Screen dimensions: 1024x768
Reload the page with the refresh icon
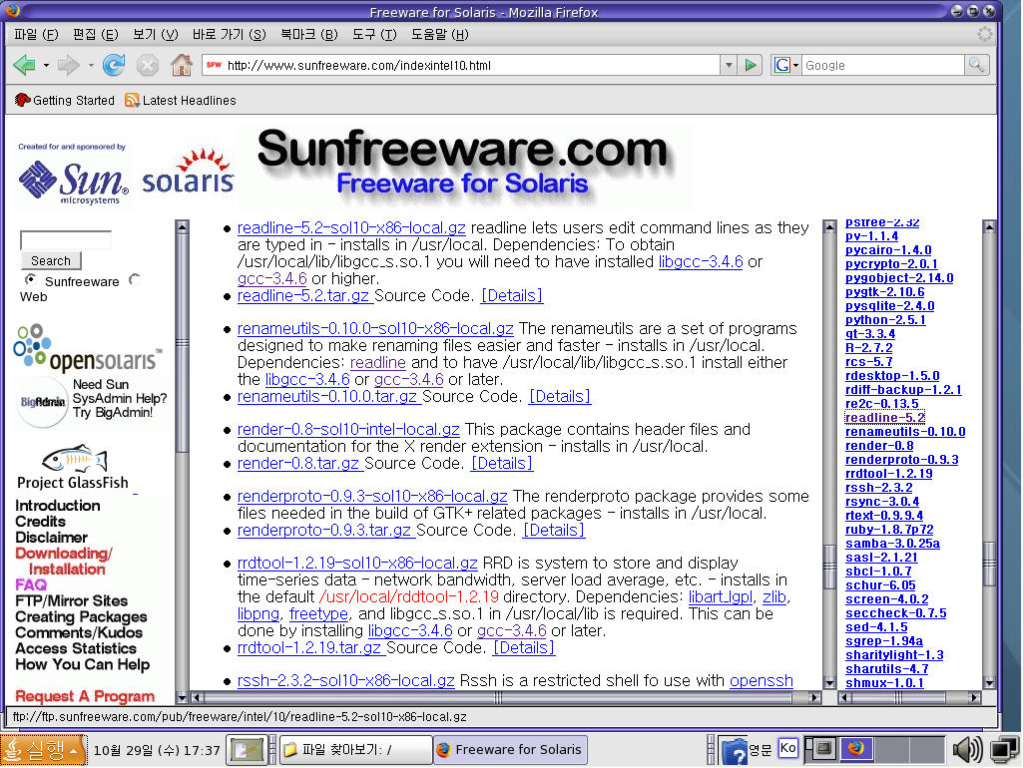coord(114,65)
